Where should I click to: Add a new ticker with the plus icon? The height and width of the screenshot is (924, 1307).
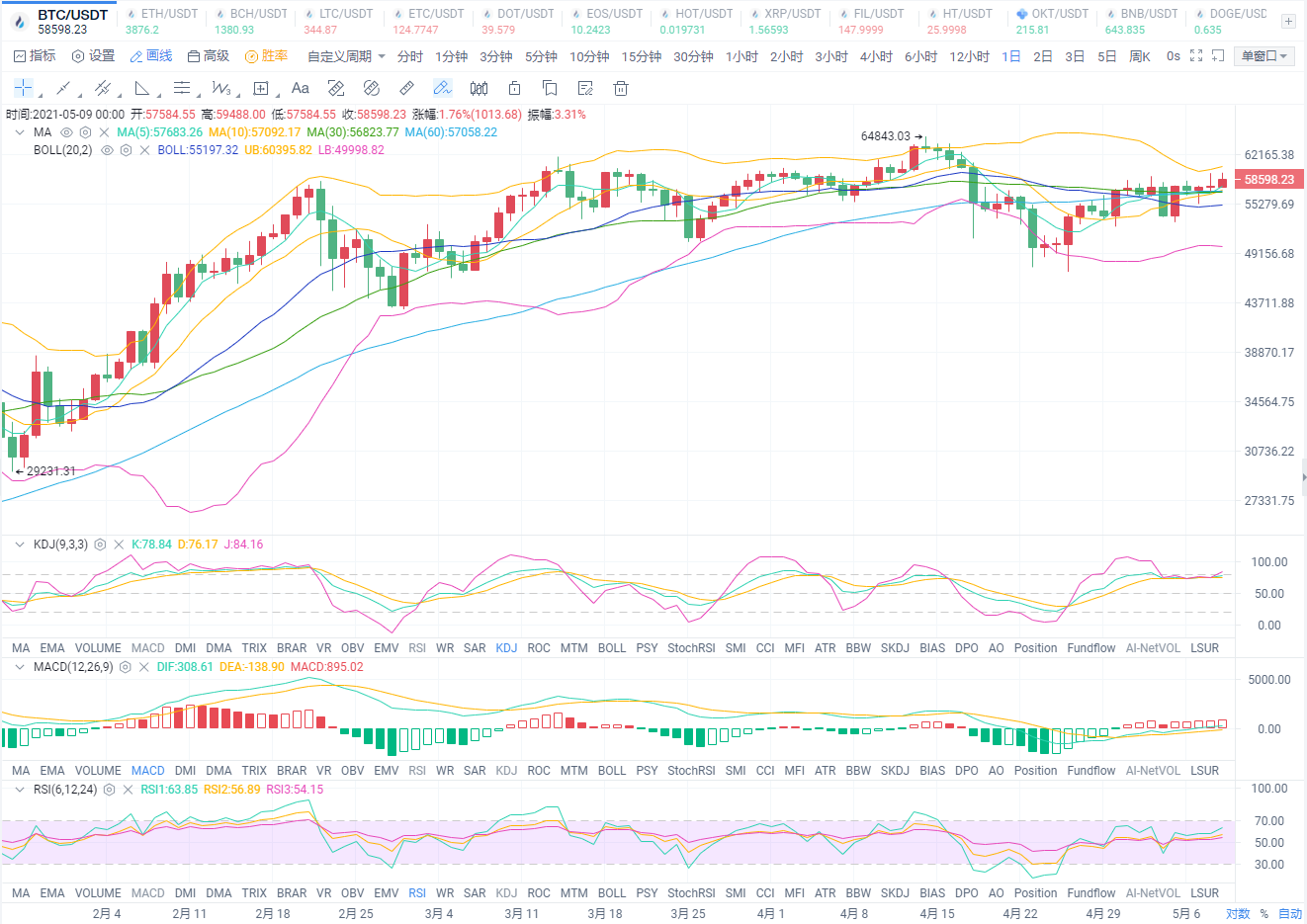point(1288,21)
